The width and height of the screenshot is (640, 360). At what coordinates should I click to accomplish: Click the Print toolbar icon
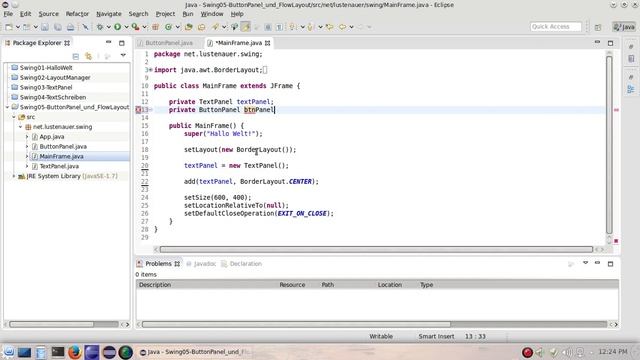[71, 27]
